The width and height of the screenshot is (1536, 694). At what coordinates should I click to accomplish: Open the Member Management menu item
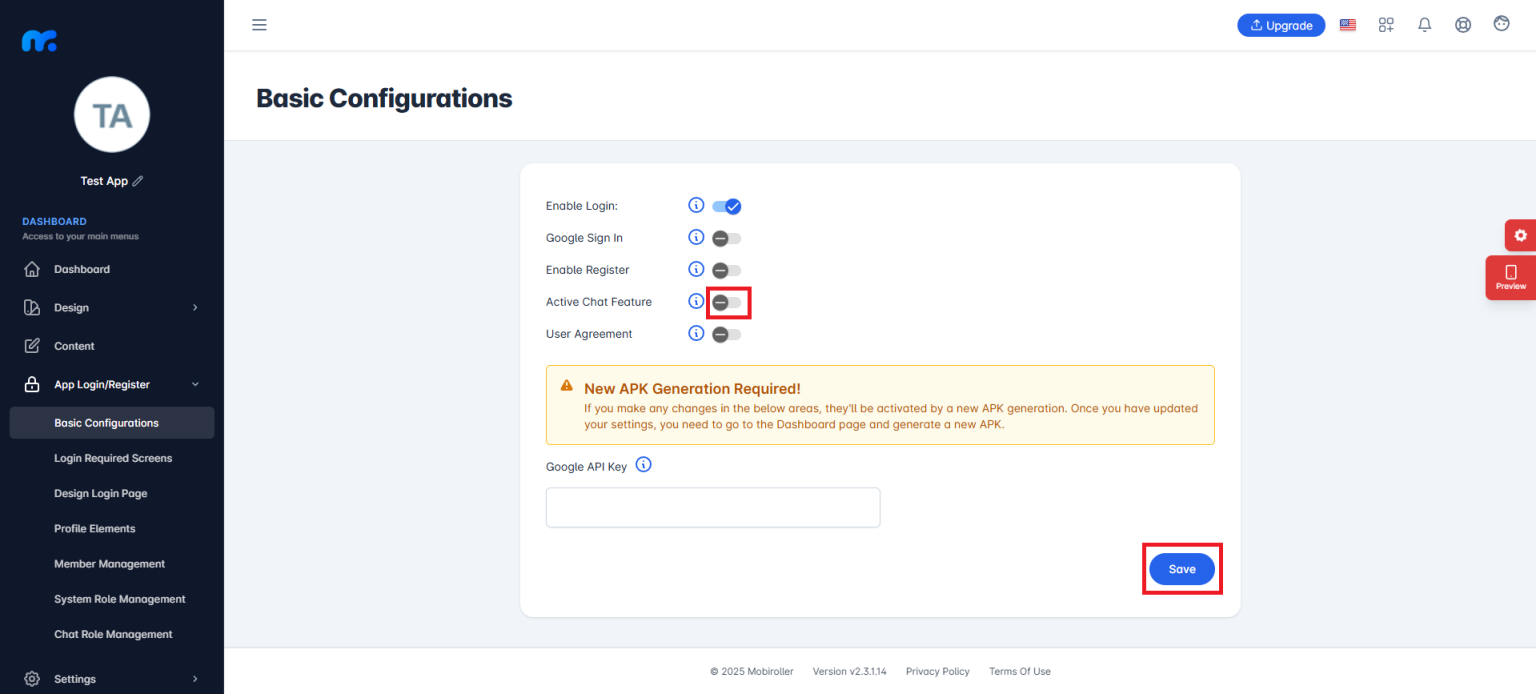click(x=109, y=563)
